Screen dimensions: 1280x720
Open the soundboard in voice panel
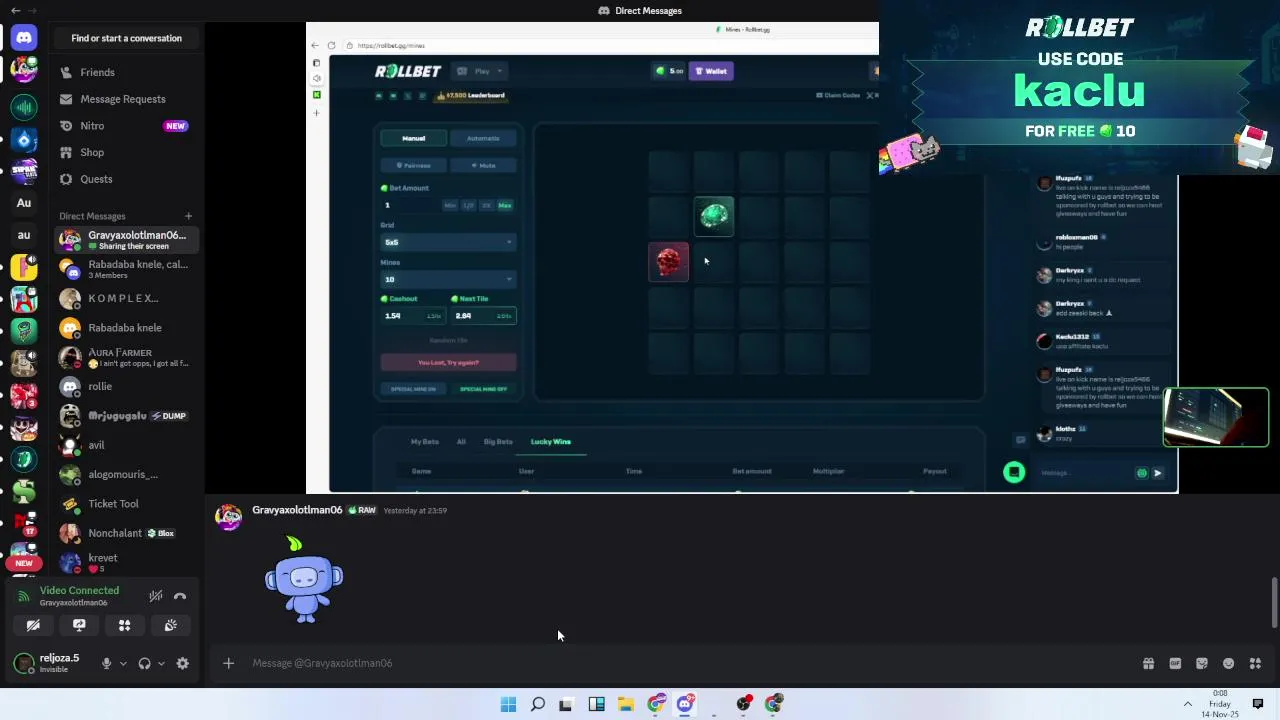tap(171, 625)
